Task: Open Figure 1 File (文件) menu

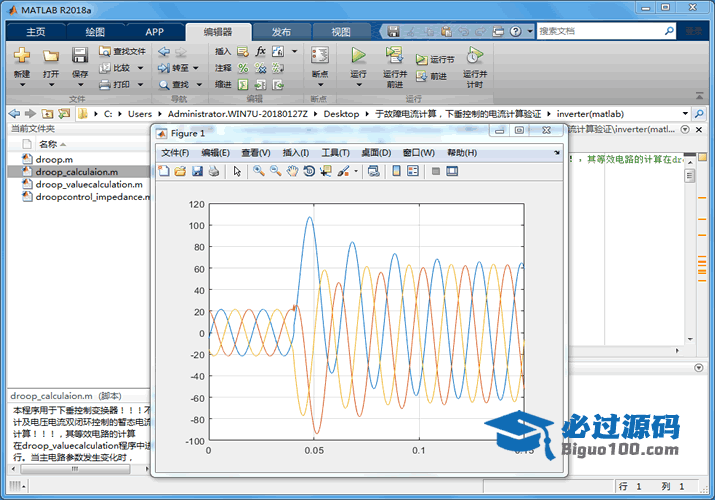Action: 175,153
